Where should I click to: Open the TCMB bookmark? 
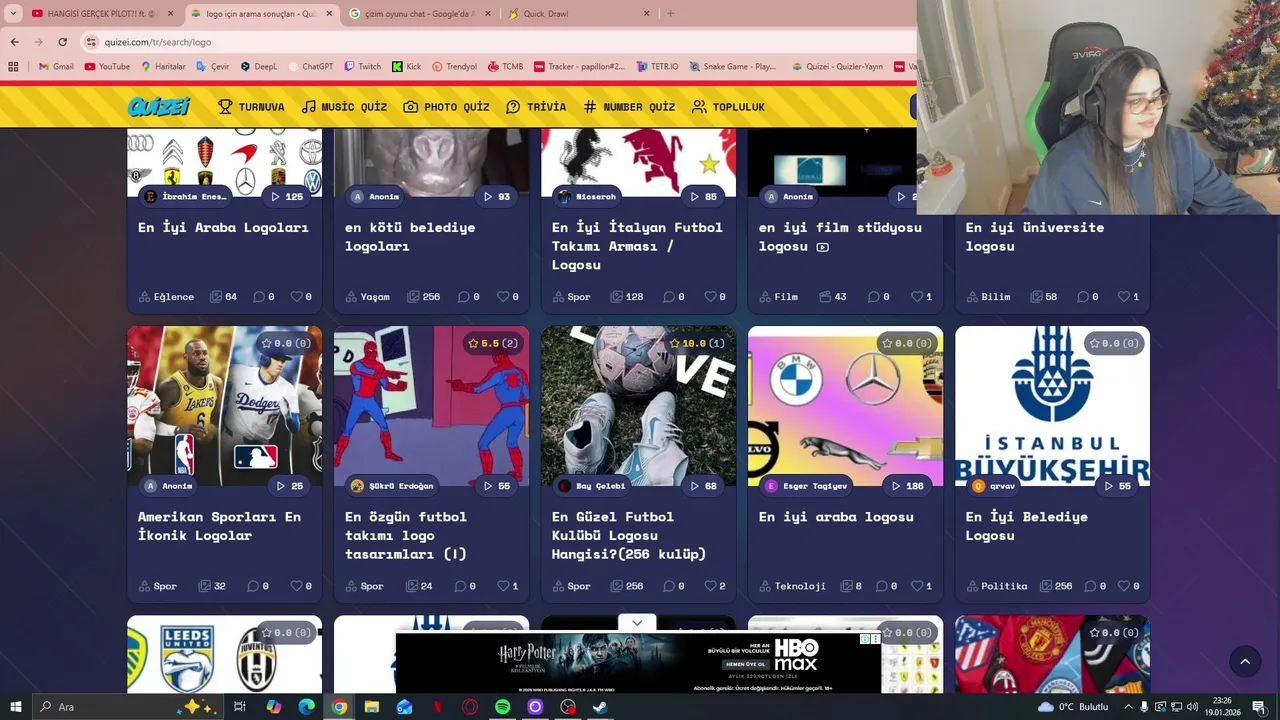pyautogui.click(x=505, y=67)
